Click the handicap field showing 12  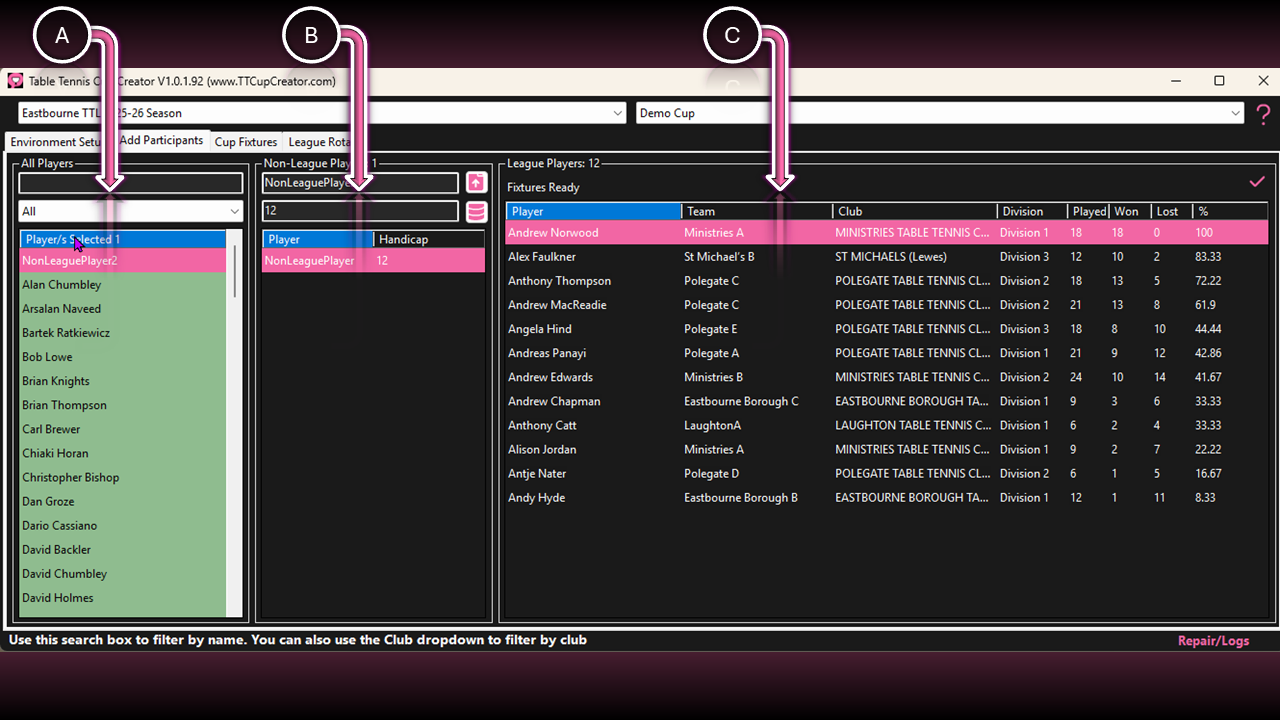click(x=360, y=211)
